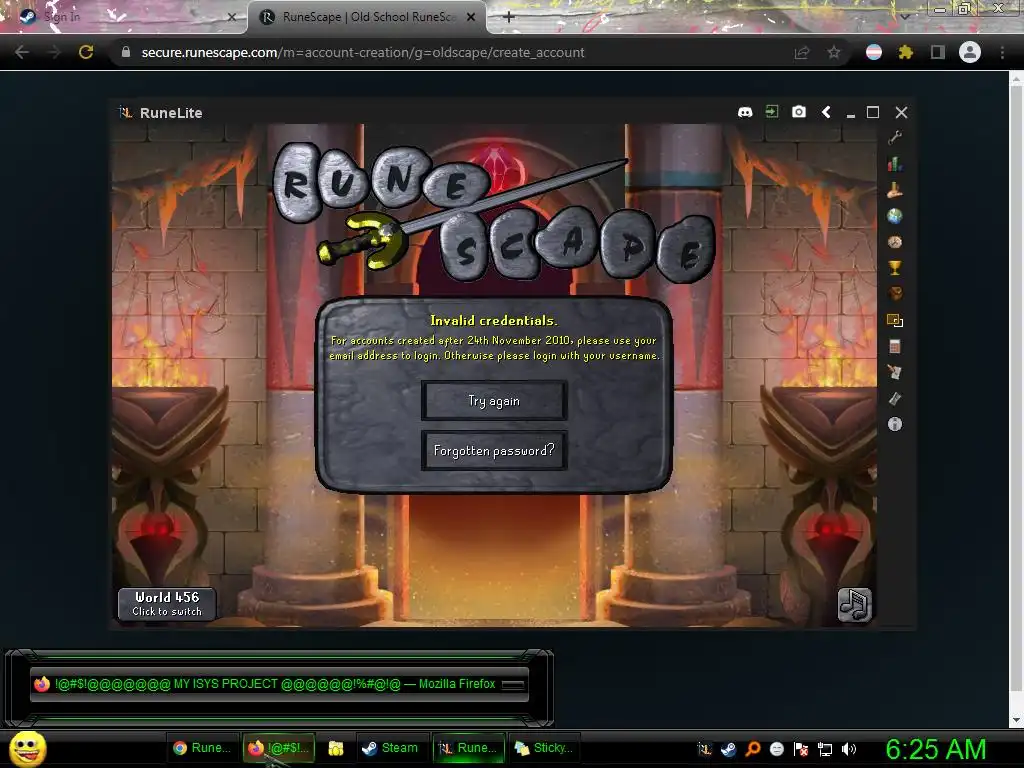The width and height of the screenshot is (1024, 768).
Task: Click the network tray icon
Action: [x=825, y=749]
